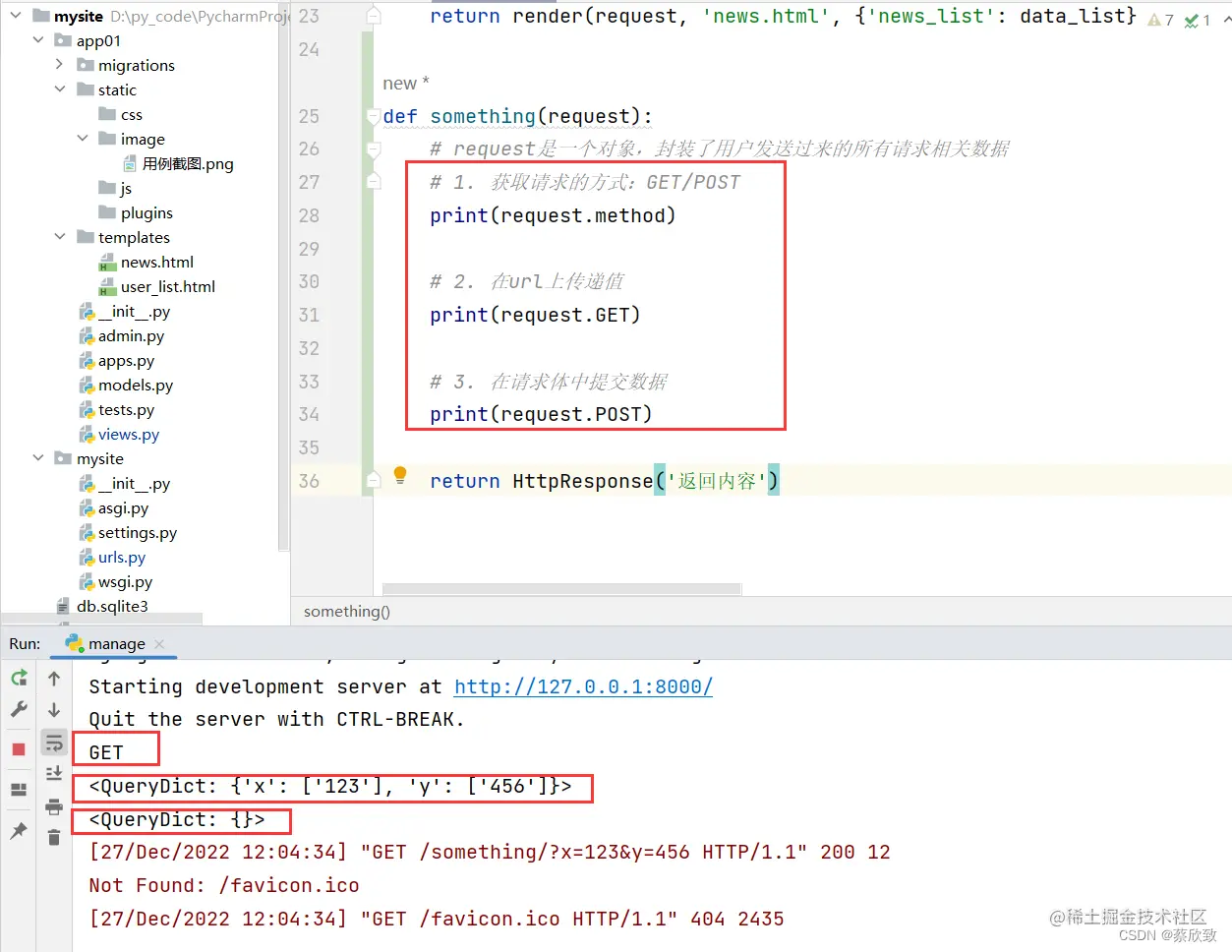Select the css folder
The width and height of the screenshot is (1232, 952).
(131, 115)
